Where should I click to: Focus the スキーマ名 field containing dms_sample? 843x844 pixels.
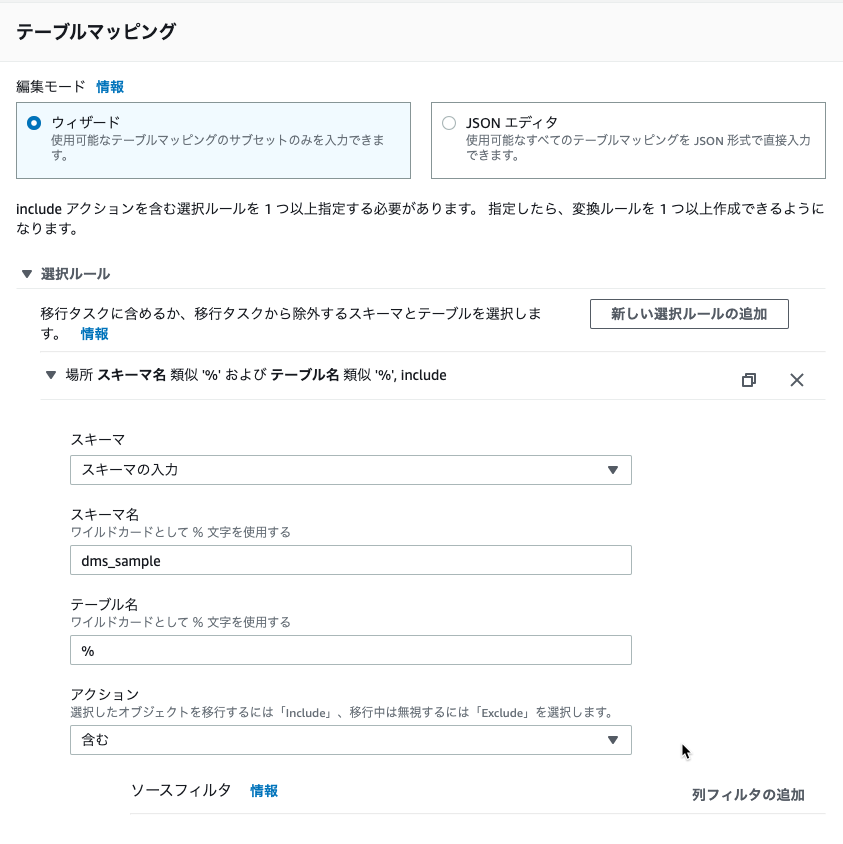pyautogui.click(x=350, y=560)
